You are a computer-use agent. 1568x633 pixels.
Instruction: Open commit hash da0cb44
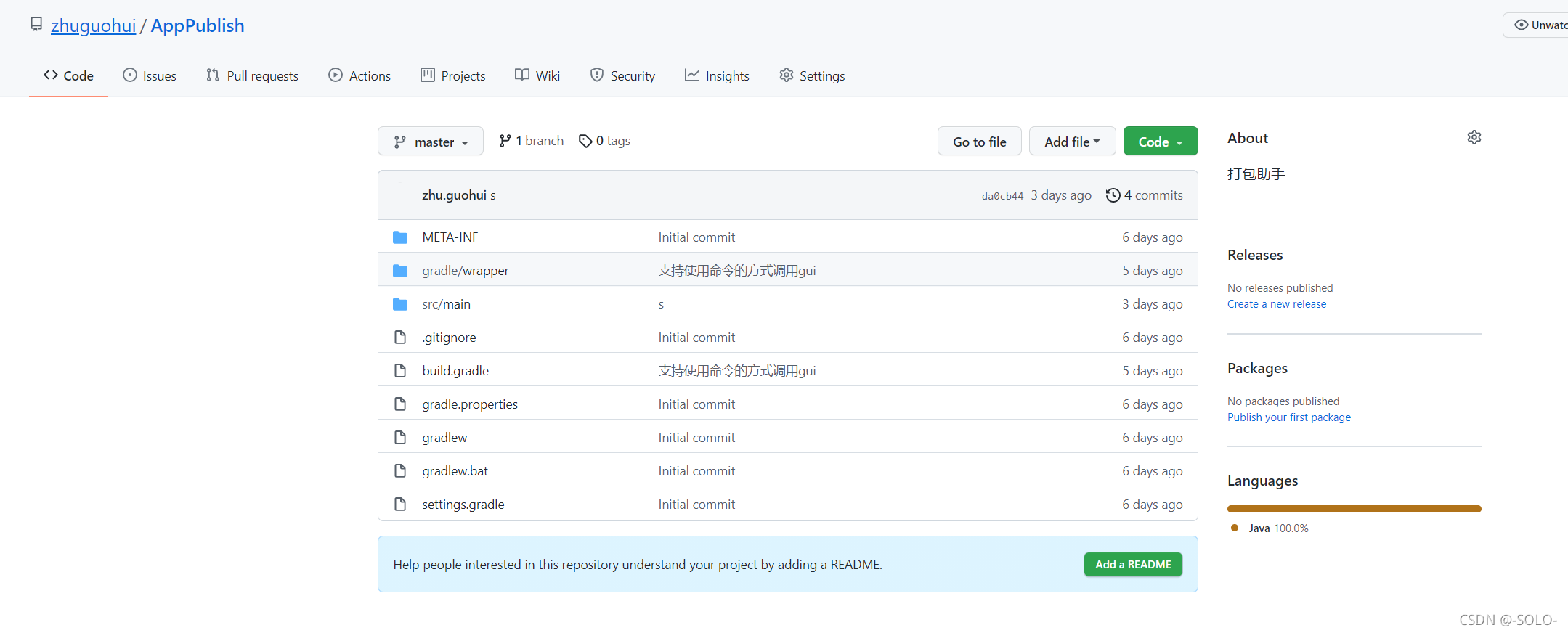1002,196
